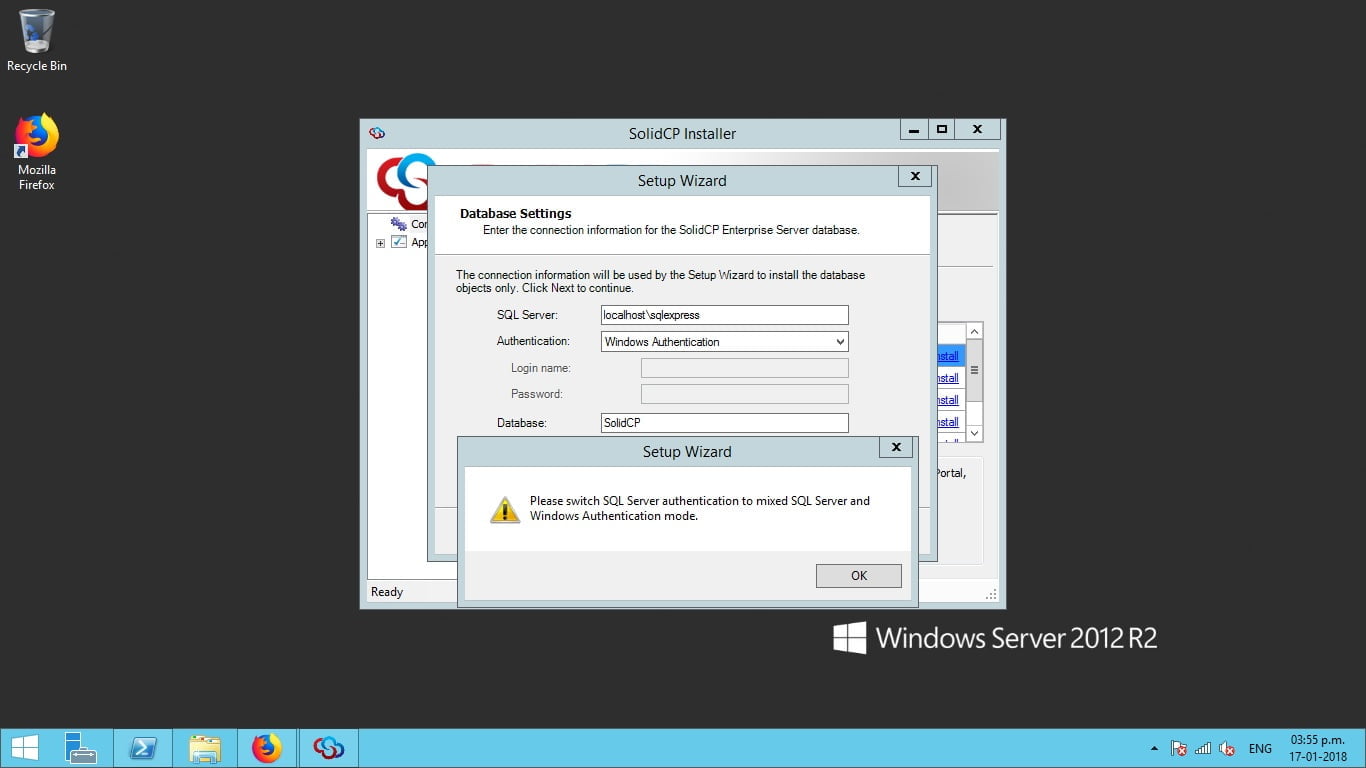The width and height of the screenshot is (1366, 768).
Task: Click the "Please switch SQL Server authentication" message
Action: pos(700,508)
